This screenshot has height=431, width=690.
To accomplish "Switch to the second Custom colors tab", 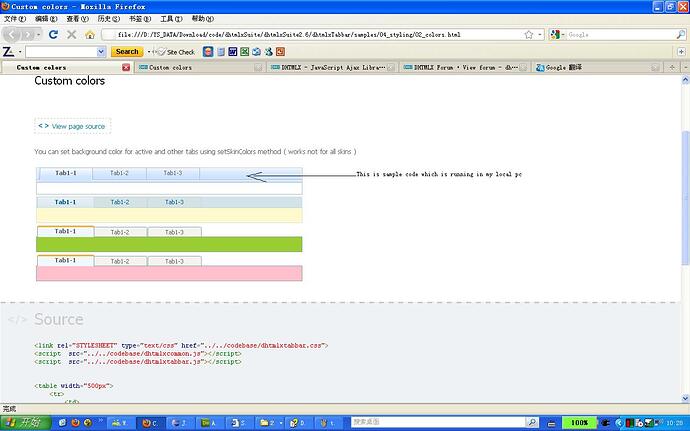I will click(x=200, y=67).
